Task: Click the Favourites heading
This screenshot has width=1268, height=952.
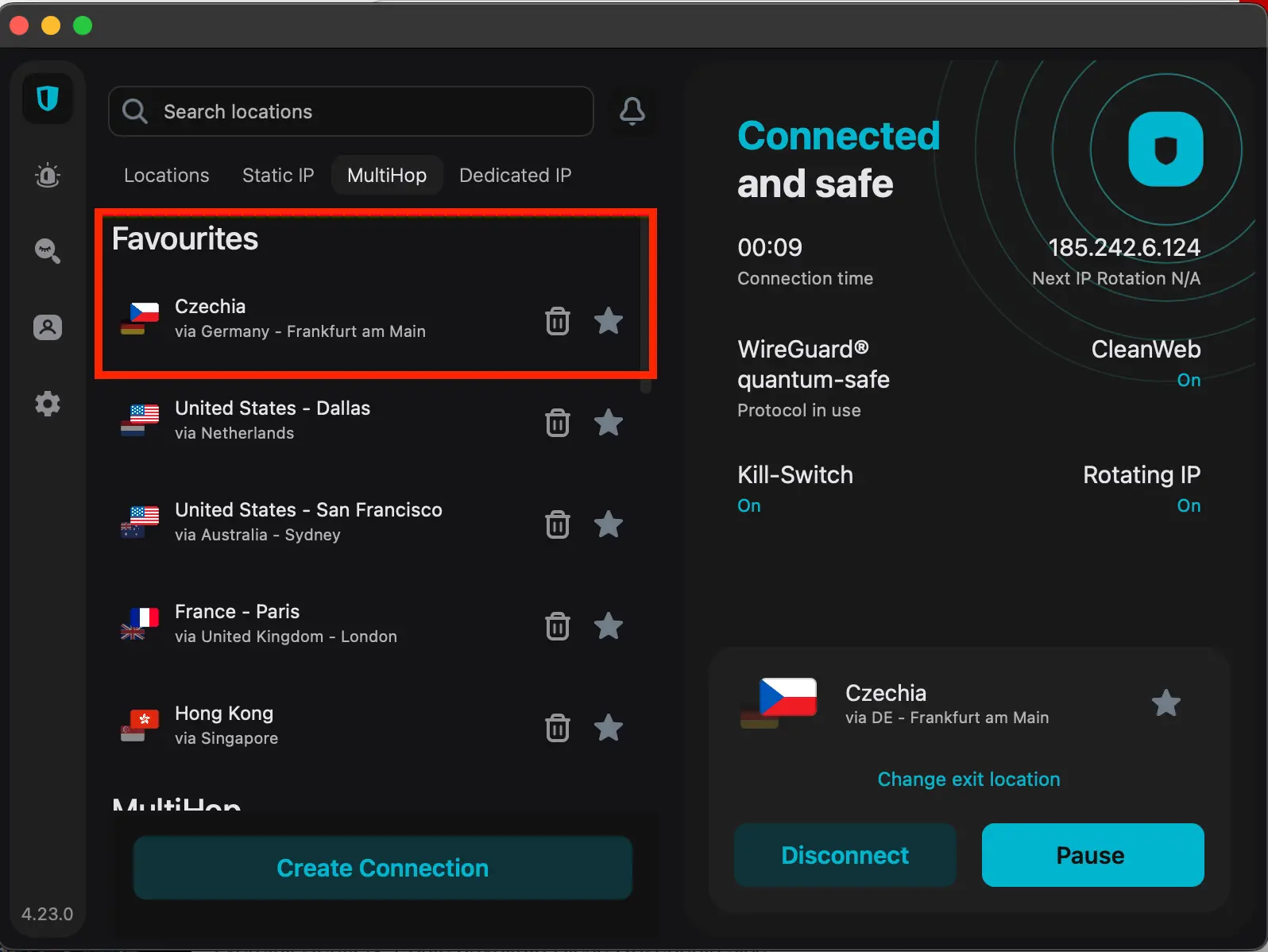Action: pyautogui.click(x=185, y=238)
